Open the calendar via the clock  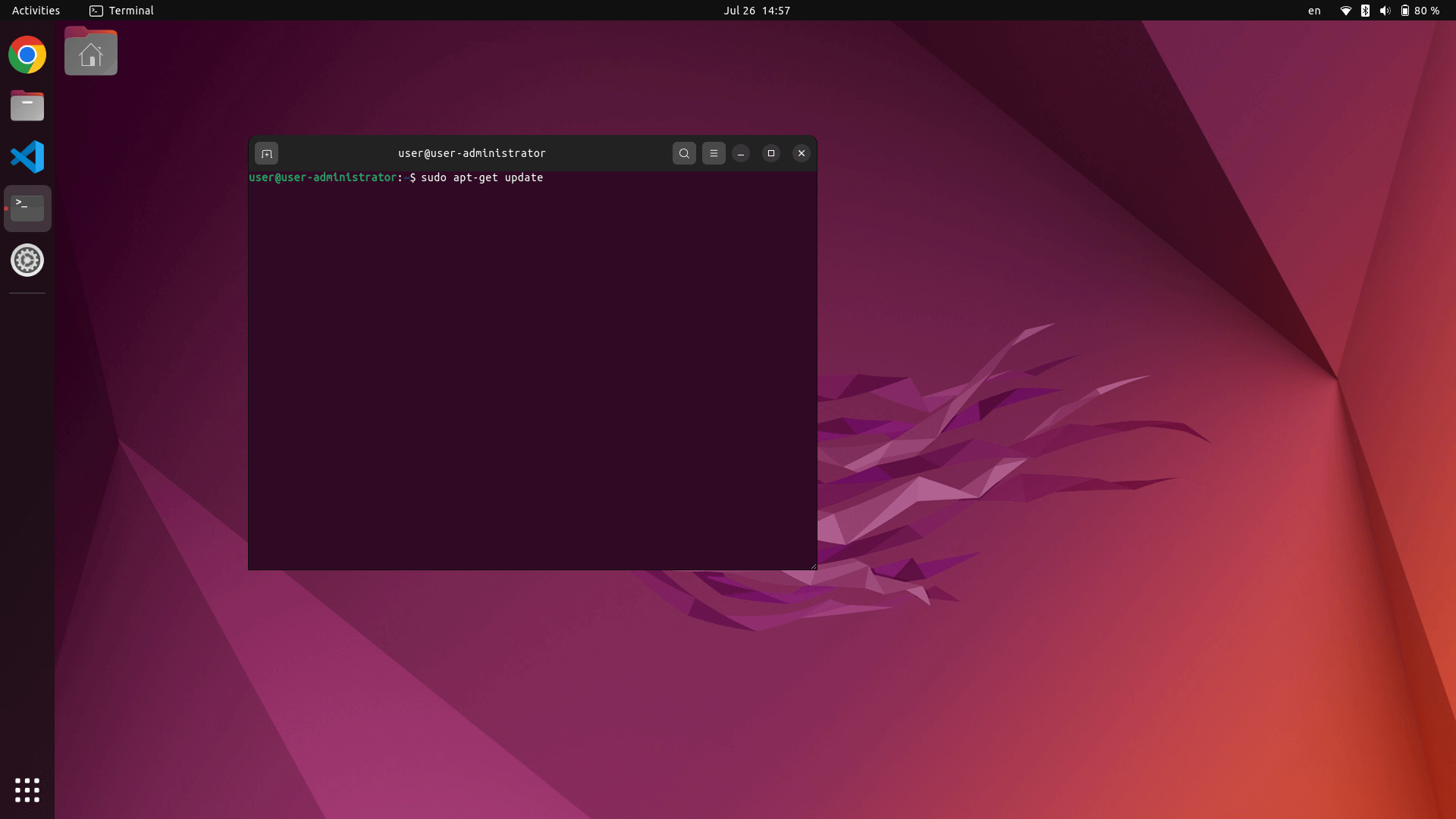(757, 11)
